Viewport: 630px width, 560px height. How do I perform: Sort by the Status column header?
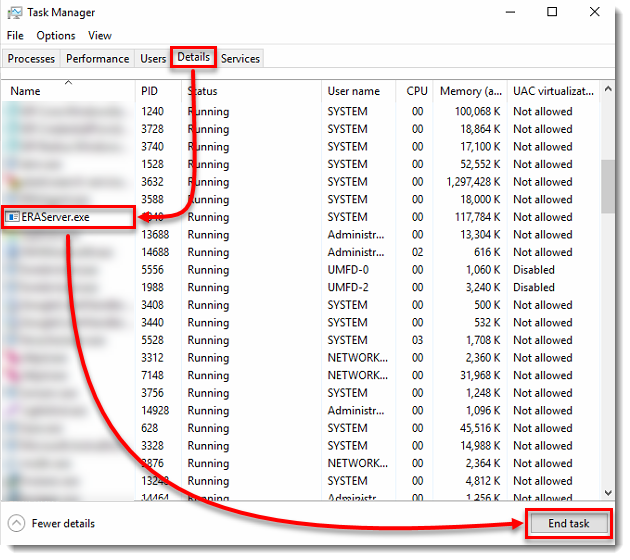click(x=251, y=91)
